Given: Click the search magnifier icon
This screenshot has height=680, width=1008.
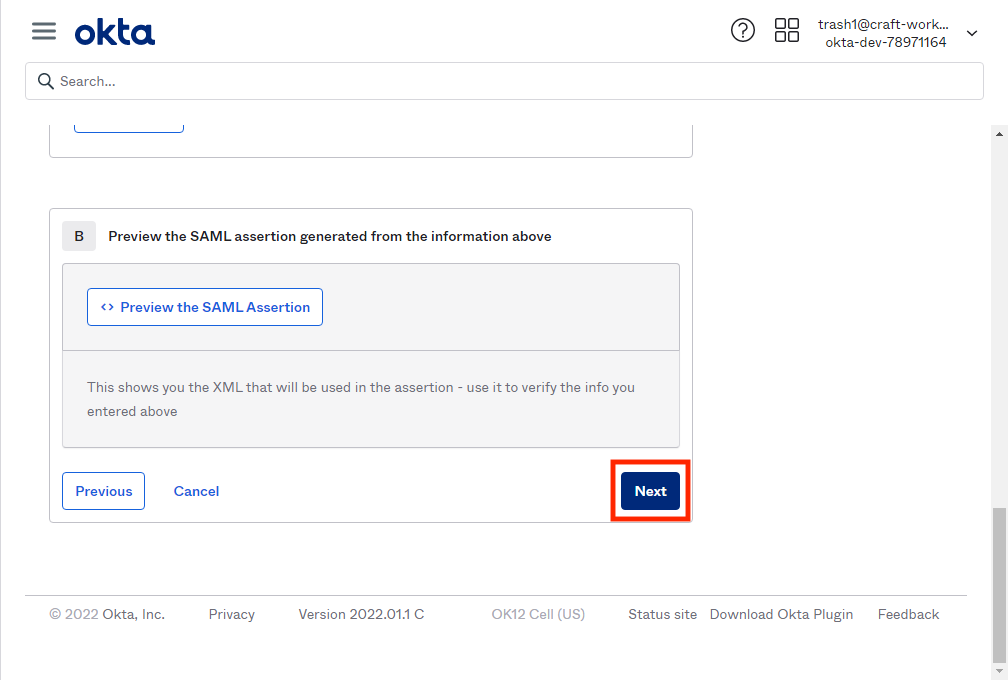Looking at the screenshot, I should [46, 81].
